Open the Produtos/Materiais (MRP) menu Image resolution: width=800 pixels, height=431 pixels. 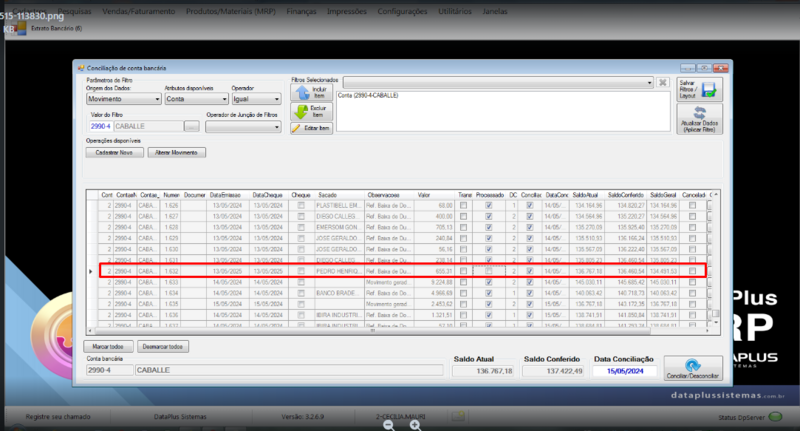coord(231,11)
